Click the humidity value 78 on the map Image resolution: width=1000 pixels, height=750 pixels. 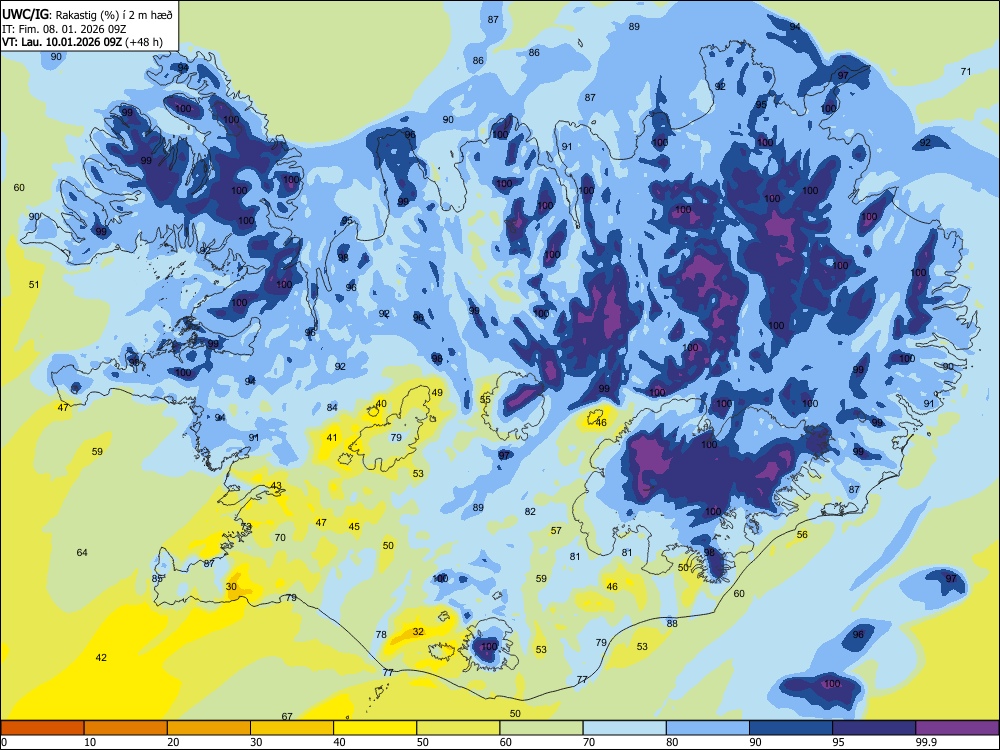pos(381,635)
